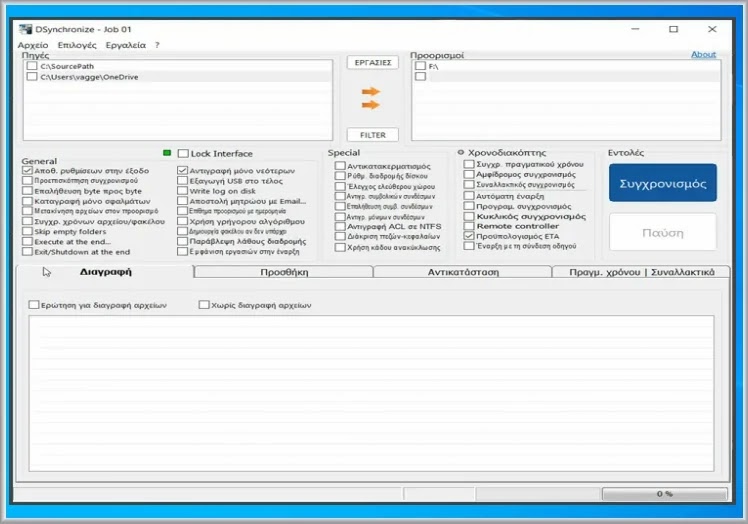Enable Προγραμ. συγχρονισμός checkbox

469,206
